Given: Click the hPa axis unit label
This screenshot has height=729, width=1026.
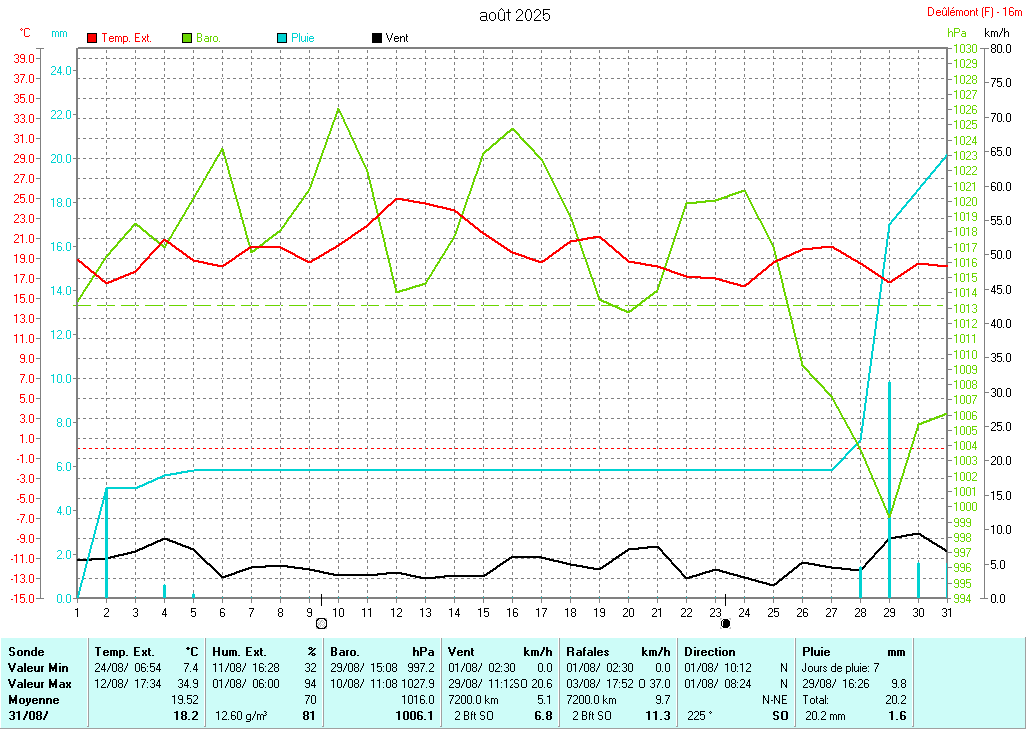Looking at the screenshot, I should [x=956, y=33].
